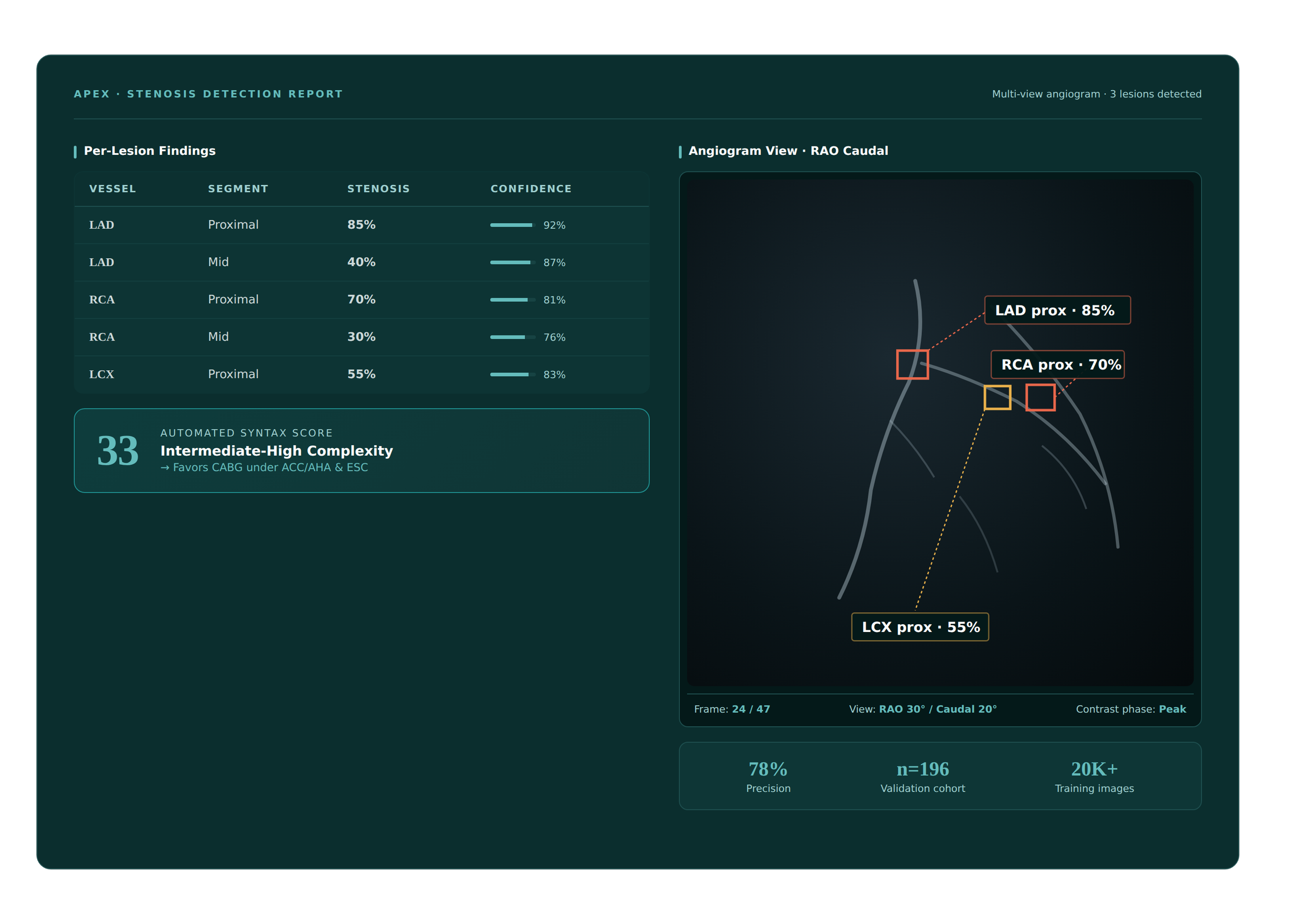The width and height of the screenshot is (1294, 924).
Task: Click the red LAD lesion marker box
Action: (913, 365)
